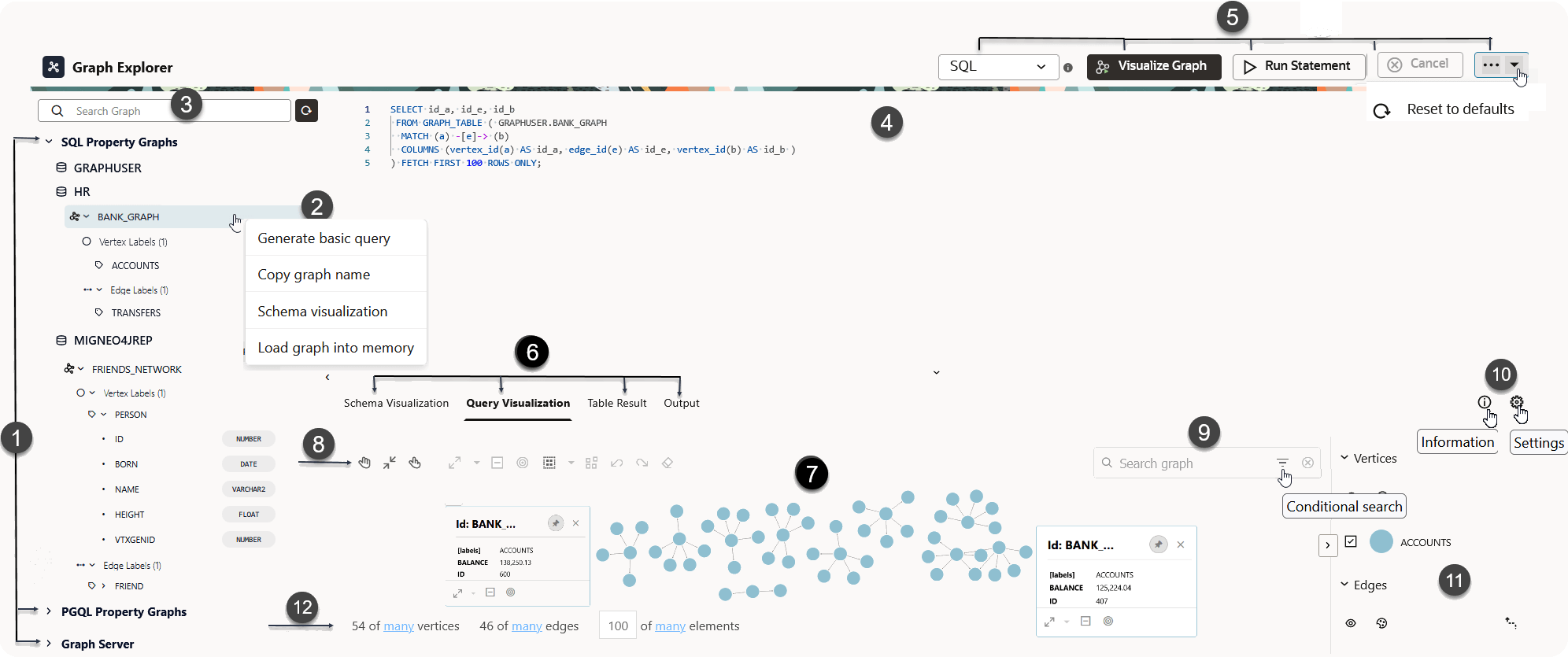This screenshot has height=657, width=1568.
Task: Select the pointer hand interaction tool
Action: (415, 463)
